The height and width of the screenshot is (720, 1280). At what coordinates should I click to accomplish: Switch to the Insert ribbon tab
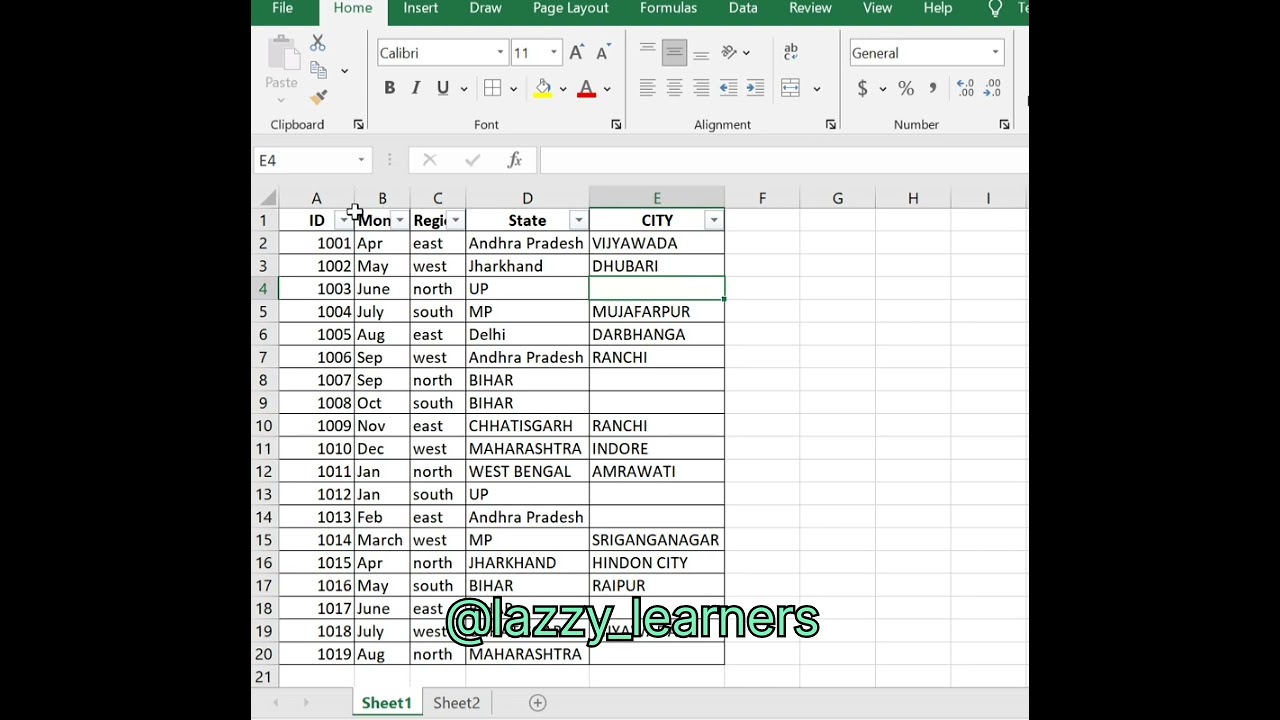tap(420, 8)
